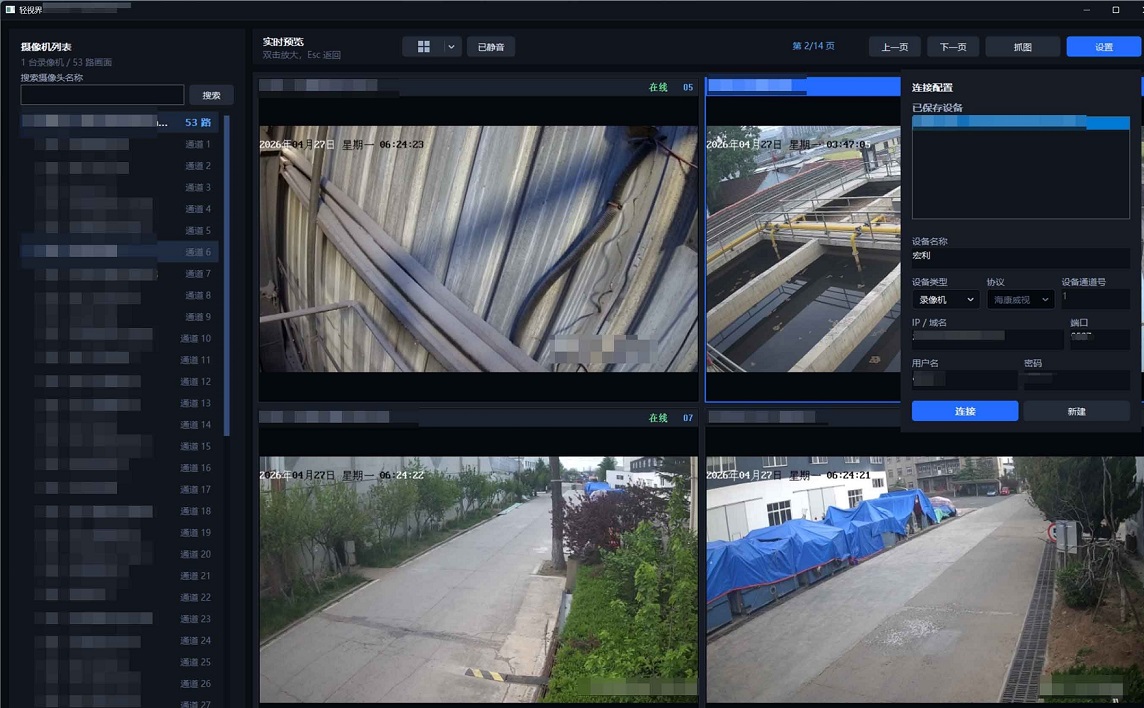Screen dimensions: 1144x708
Task: Click the 端口 port input field
Action: (x=1100, y=339)
